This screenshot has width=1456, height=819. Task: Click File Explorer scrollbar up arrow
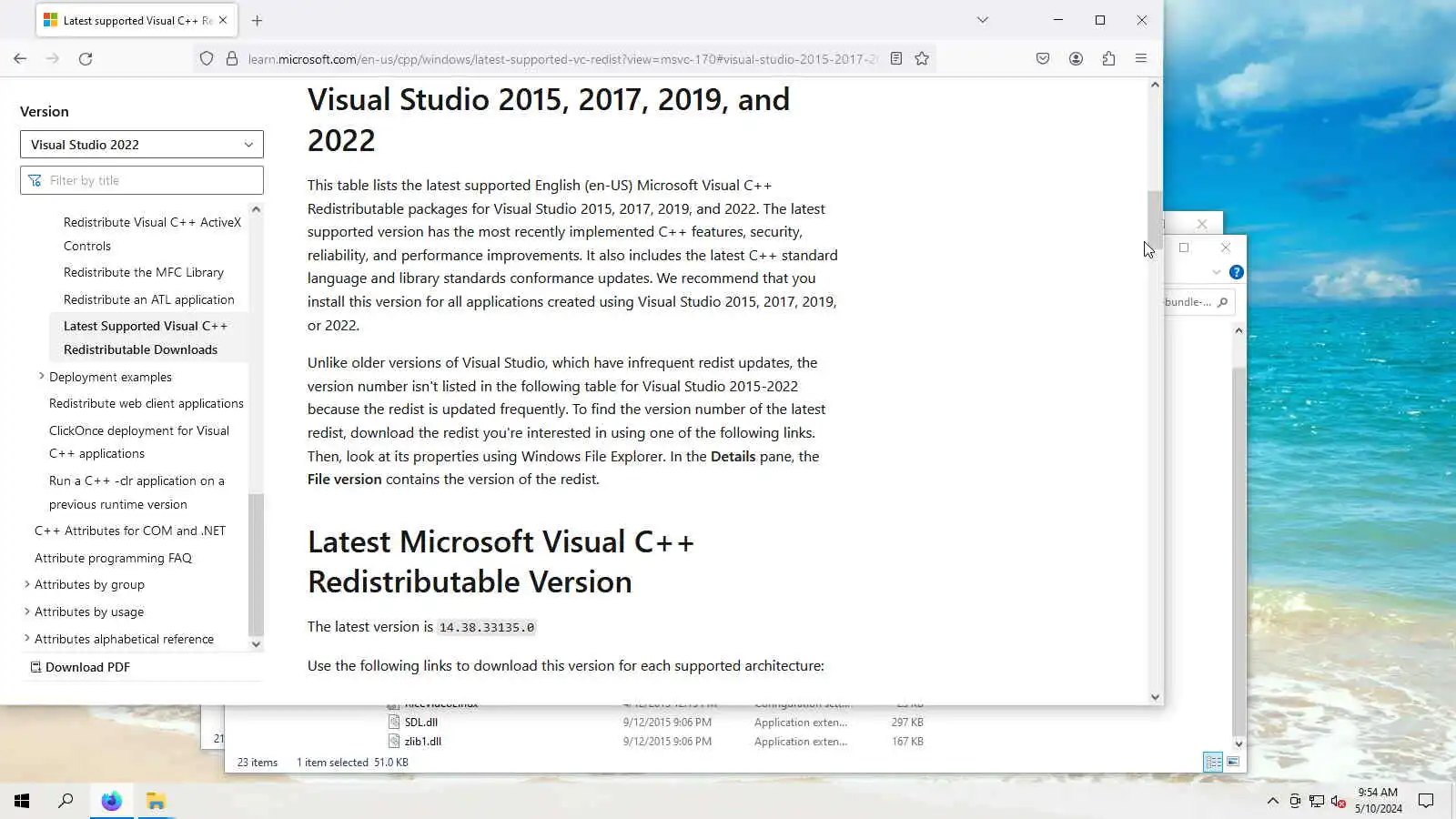point(1239,330)
